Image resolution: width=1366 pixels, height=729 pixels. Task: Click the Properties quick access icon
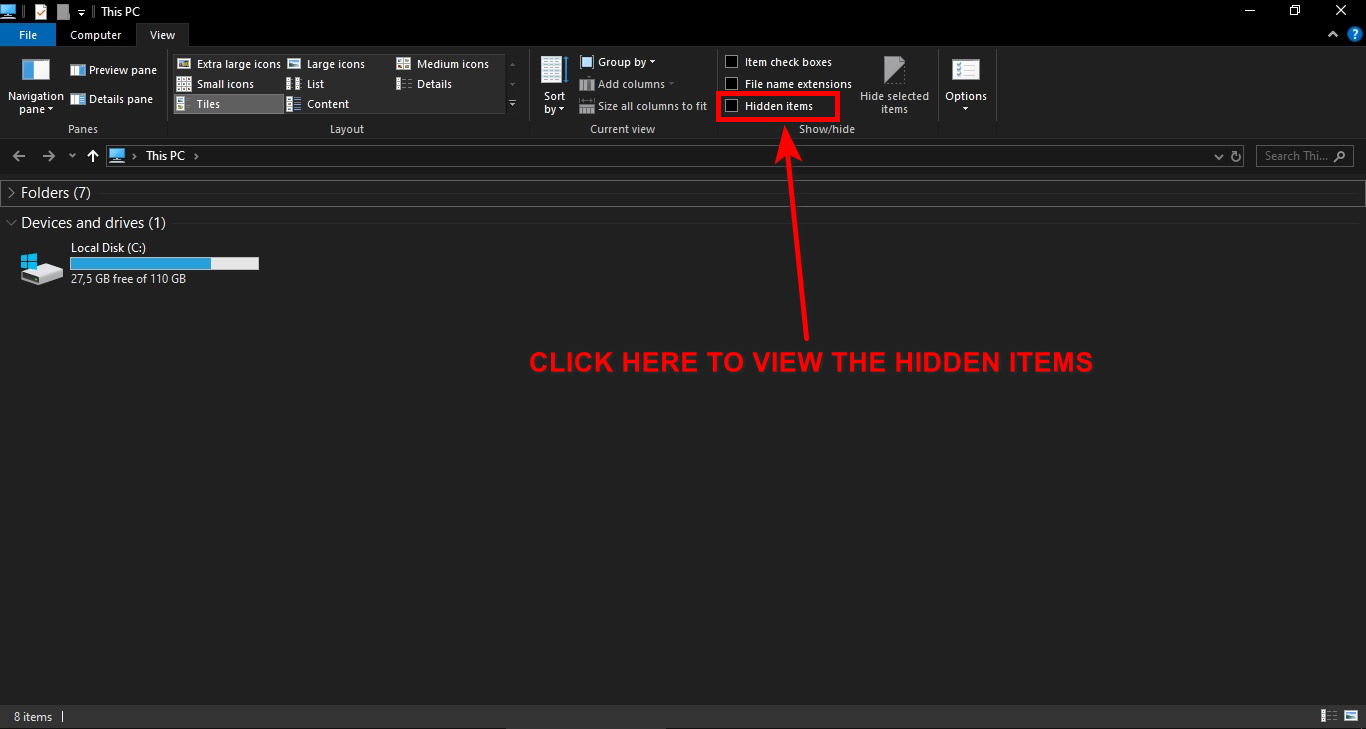tap(41, 12)
